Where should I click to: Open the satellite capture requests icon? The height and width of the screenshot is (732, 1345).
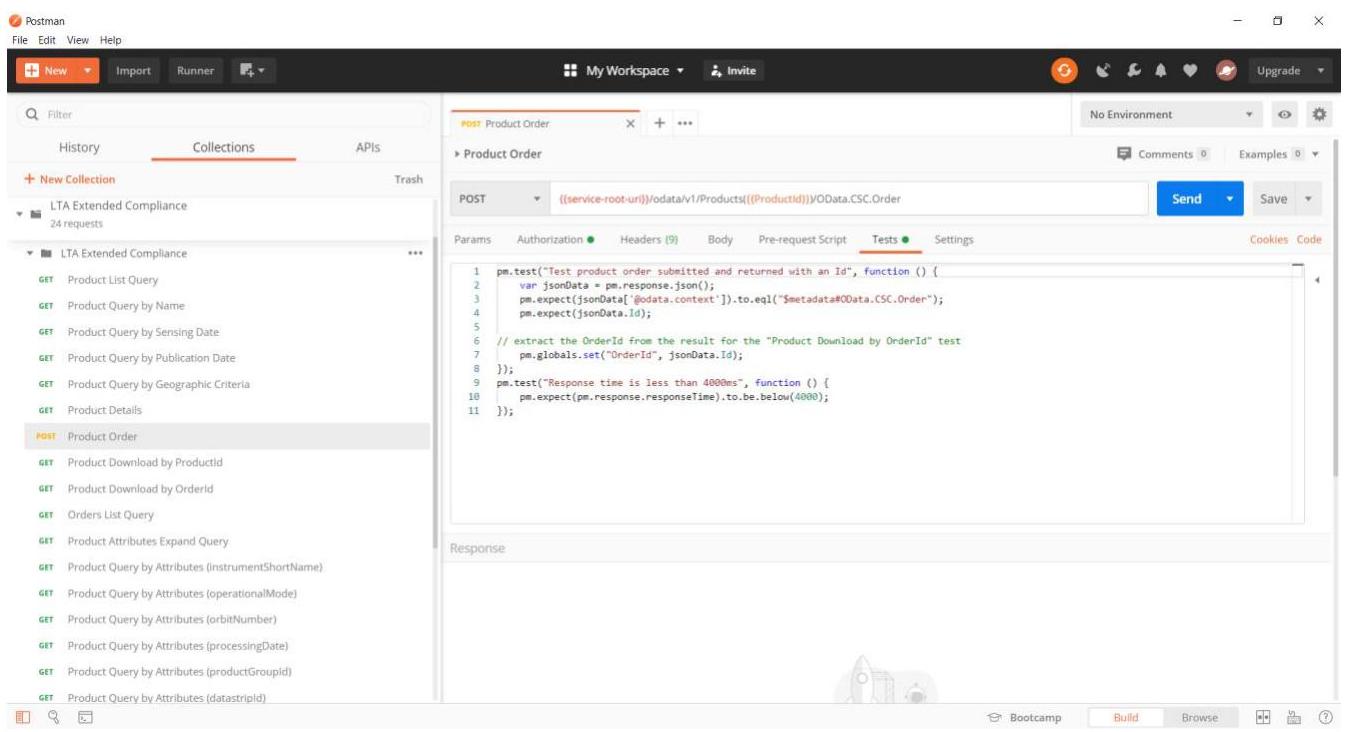point(1105,71)
